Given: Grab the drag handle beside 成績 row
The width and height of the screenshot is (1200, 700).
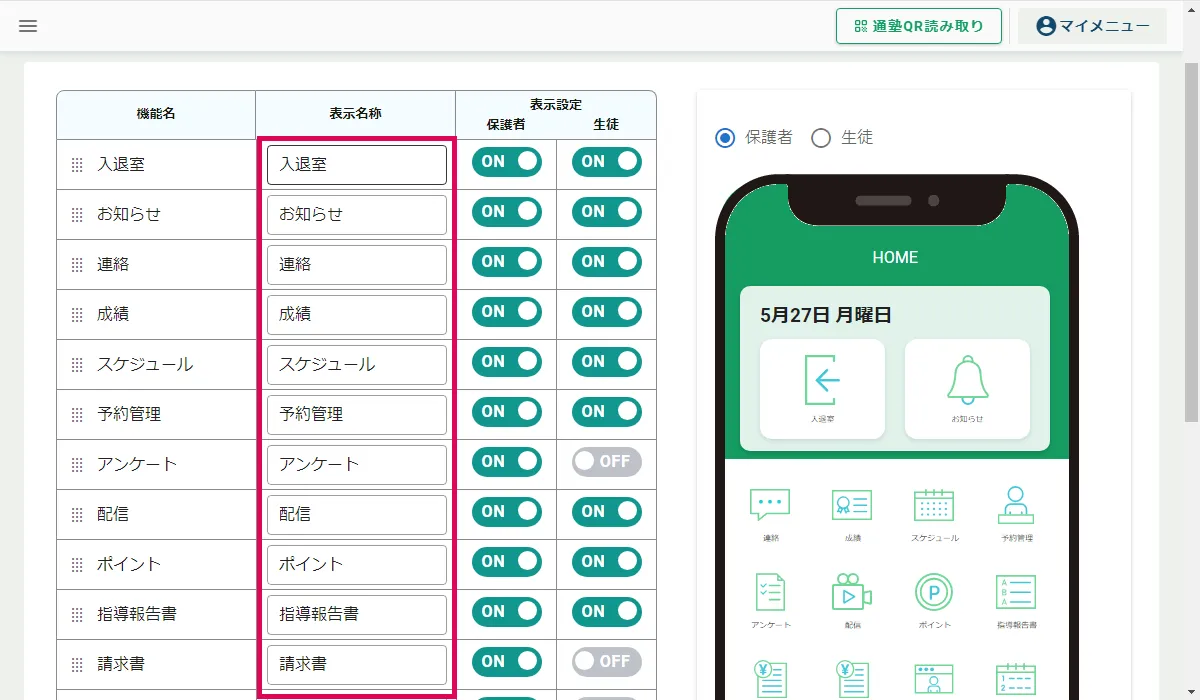Looking at the screenshot, I should (77, 315).
